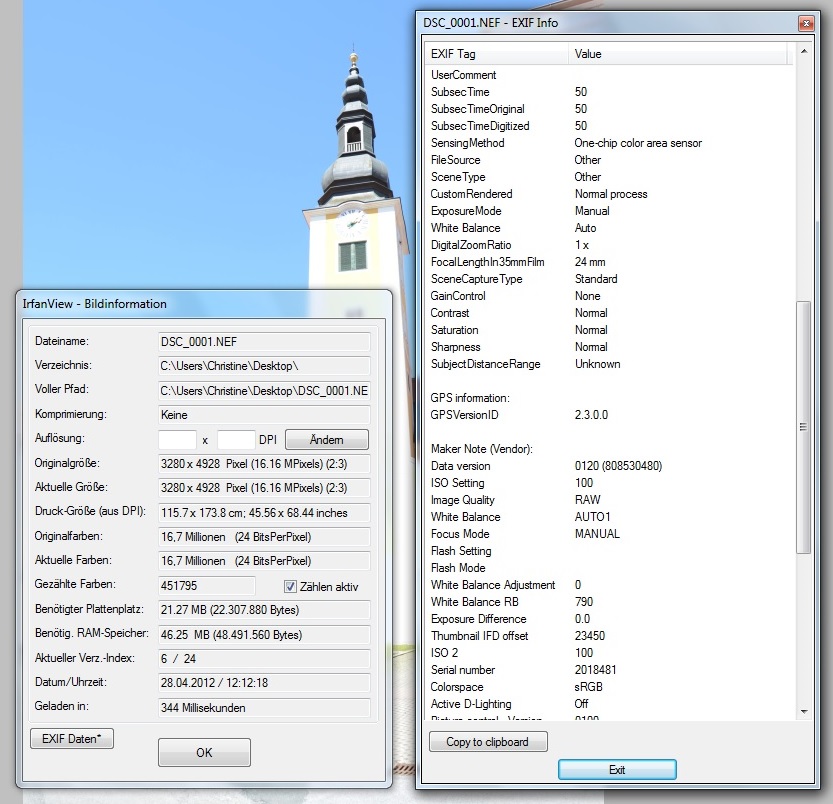Image resolution: width=833 pixels, height=804 pixels.
Task: Close the EXIF Info window
Action: [x=804, y=22]
